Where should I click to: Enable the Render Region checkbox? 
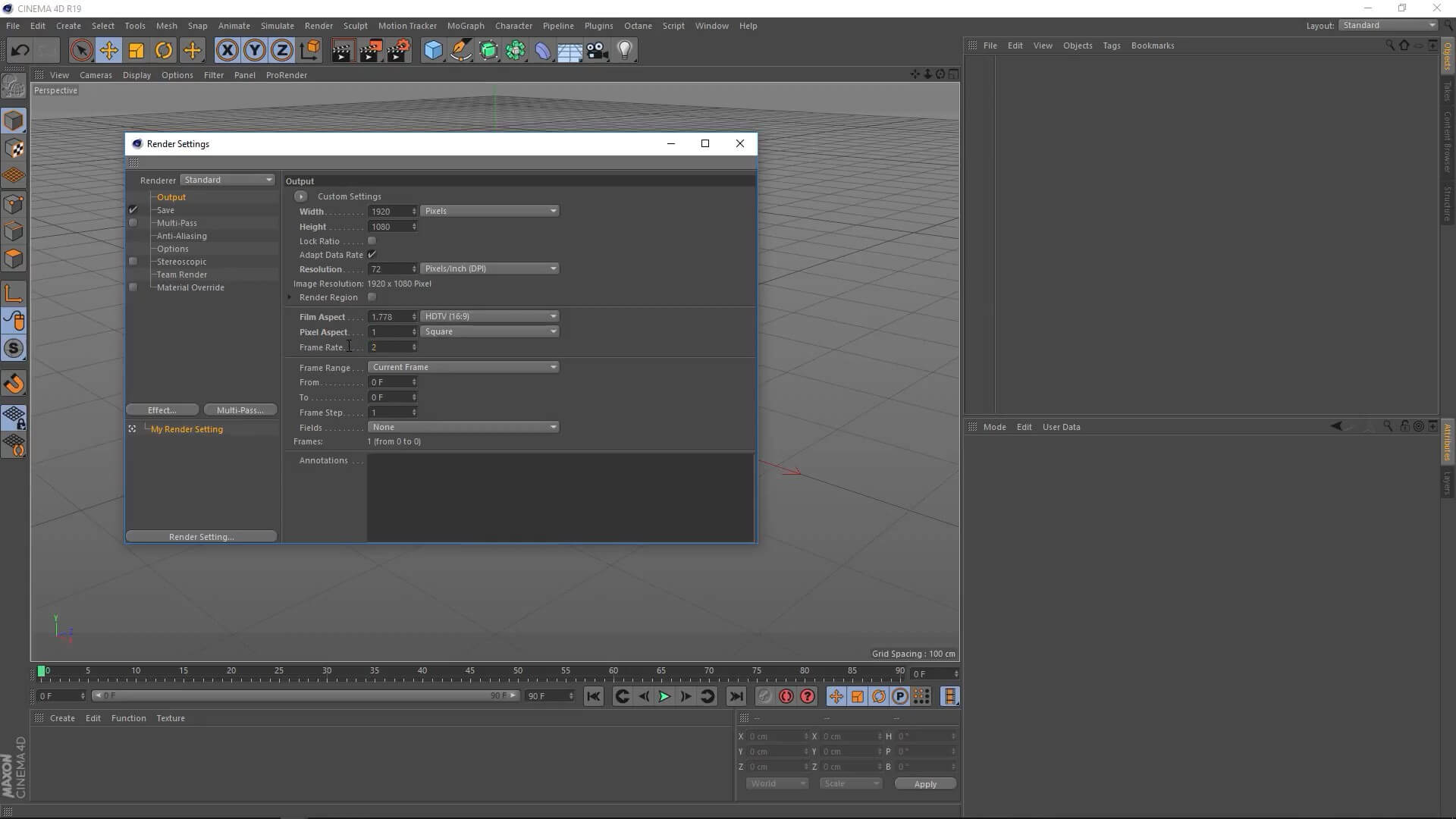pos(372,297)
